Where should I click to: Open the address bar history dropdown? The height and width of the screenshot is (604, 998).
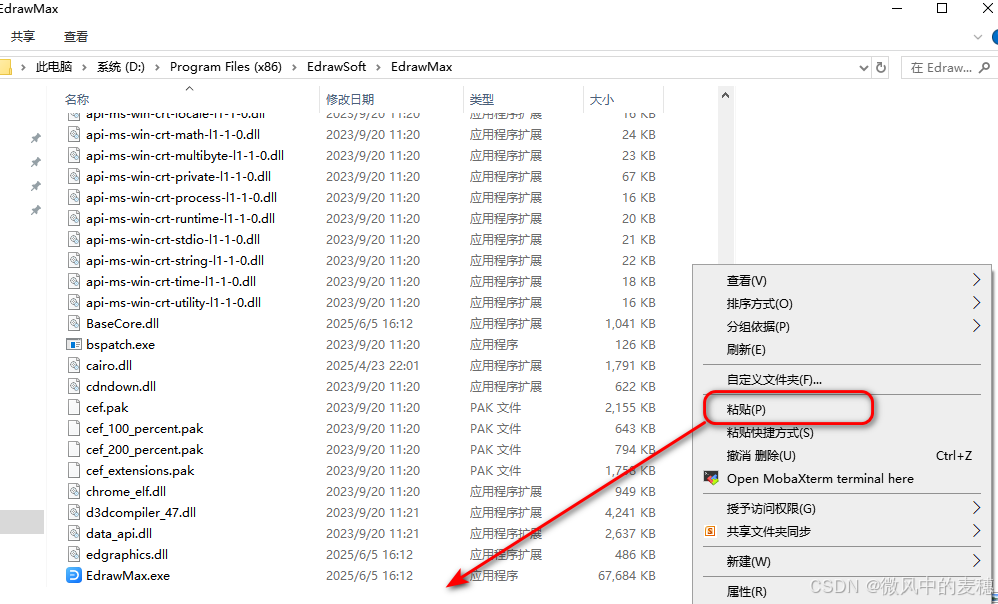[x=864, y=67]
